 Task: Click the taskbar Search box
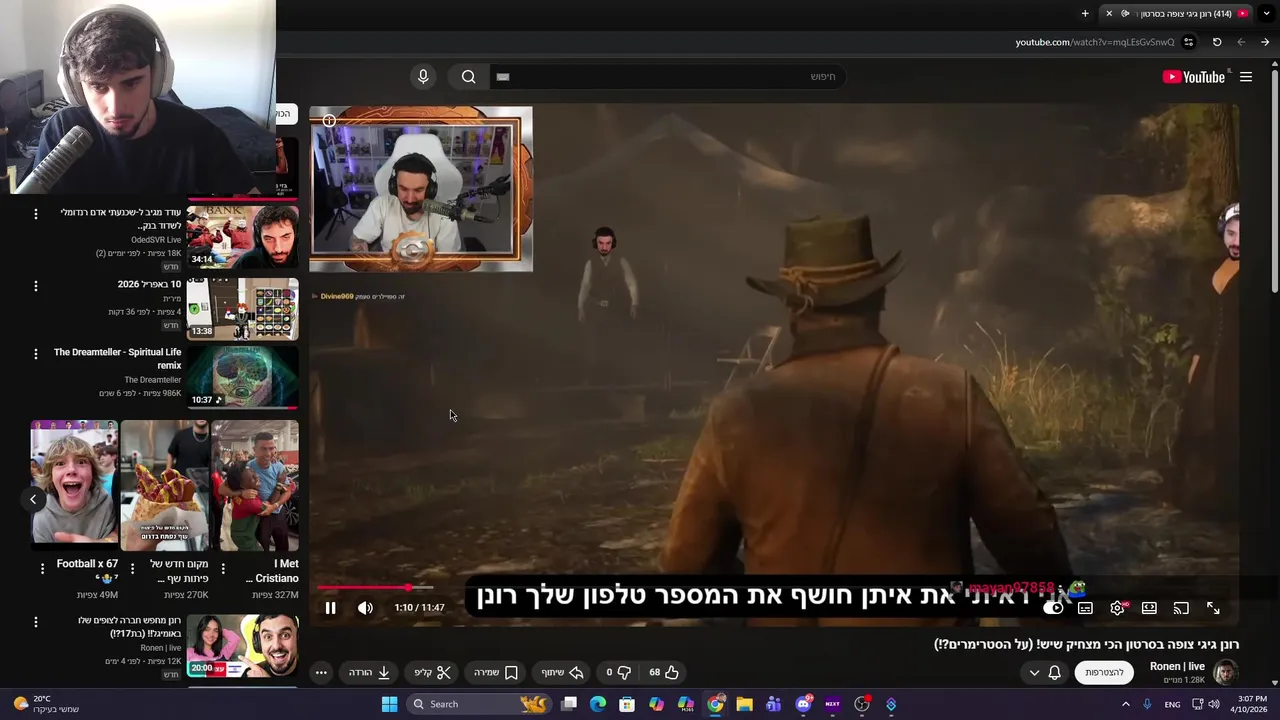[481, 704]
